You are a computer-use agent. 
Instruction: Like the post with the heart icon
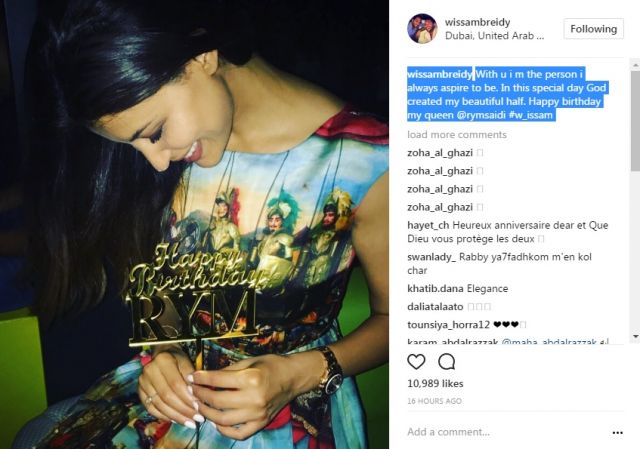[416, 362]
